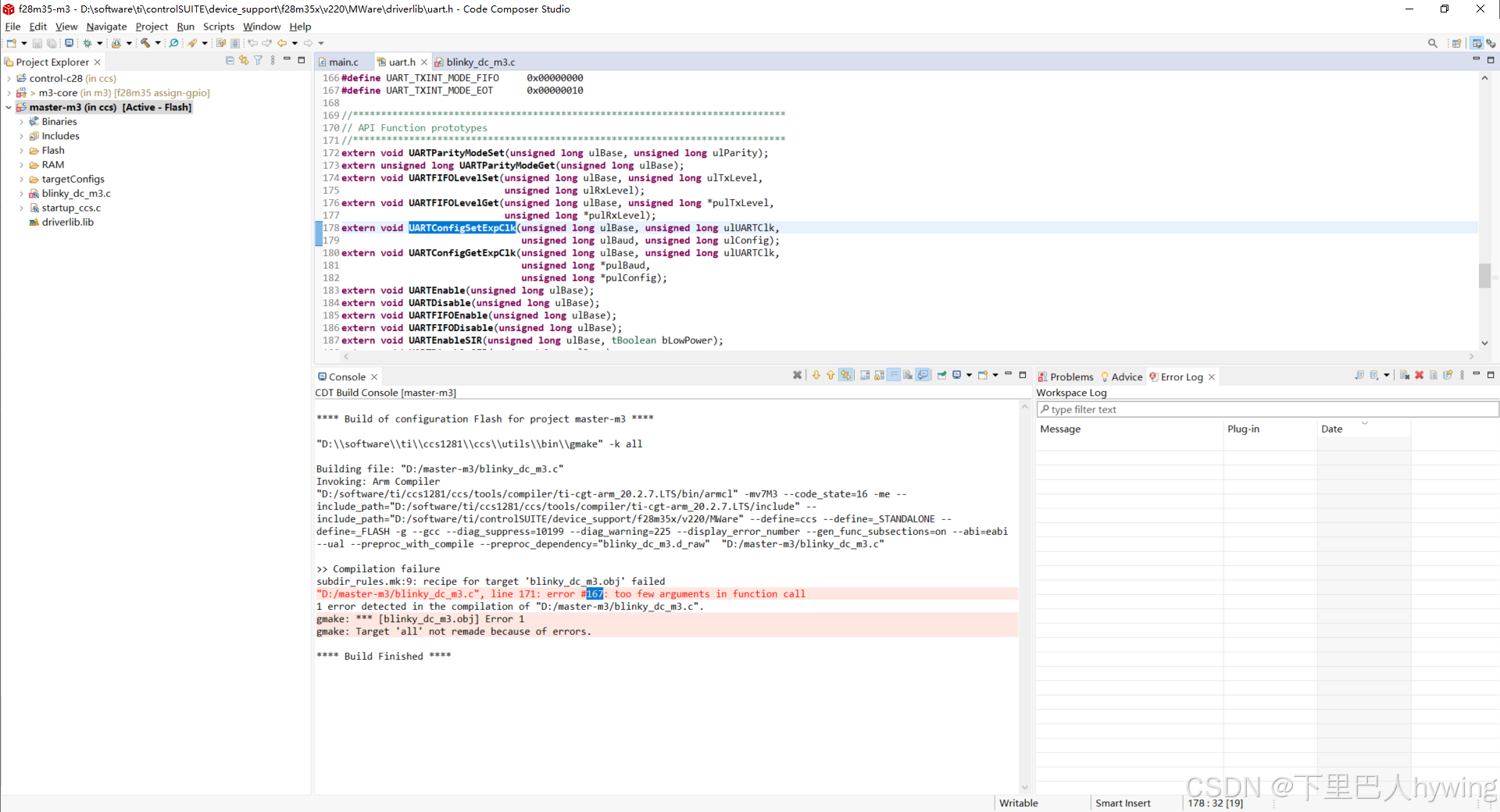Click Console Remove Launch X icon
The image size is (1500, 812).
pyautogui.click(x=797, y=375)
